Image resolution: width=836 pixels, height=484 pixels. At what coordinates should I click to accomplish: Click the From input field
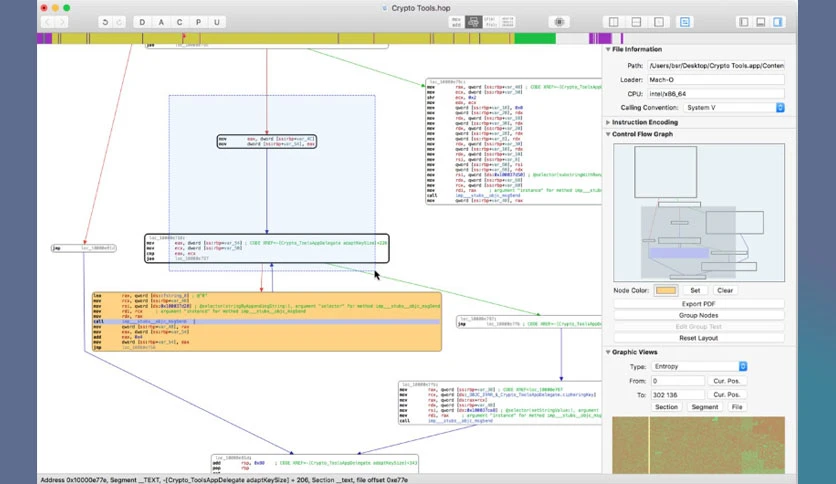pyautogui.click(x=678, y=381)
